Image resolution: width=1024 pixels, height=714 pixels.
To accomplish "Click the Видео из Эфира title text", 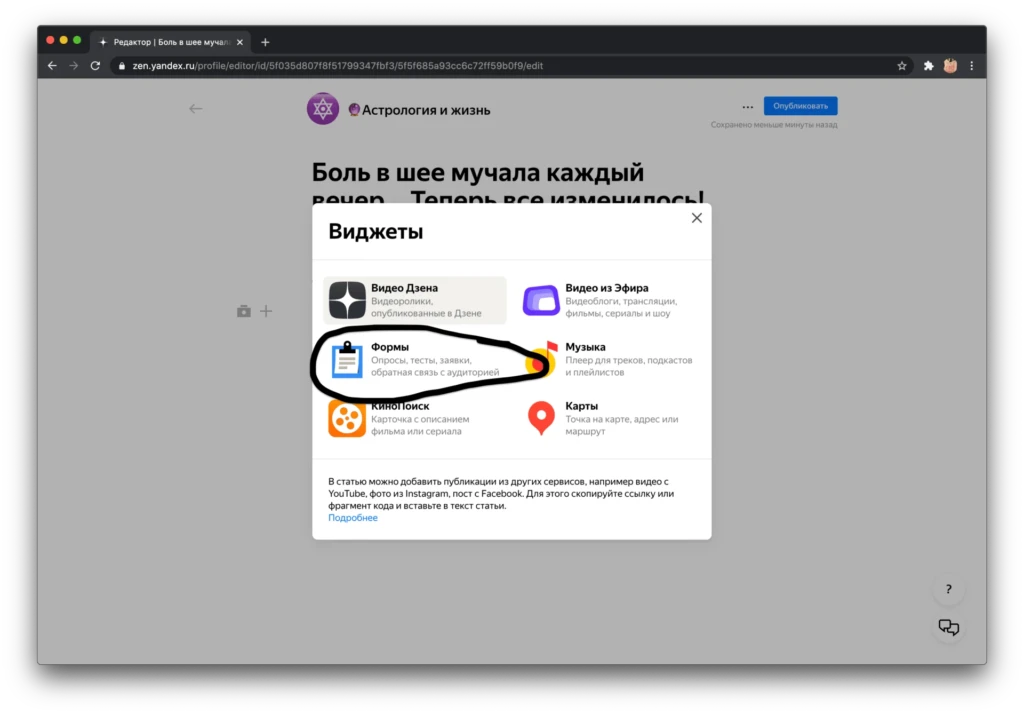I will point(607,288).
